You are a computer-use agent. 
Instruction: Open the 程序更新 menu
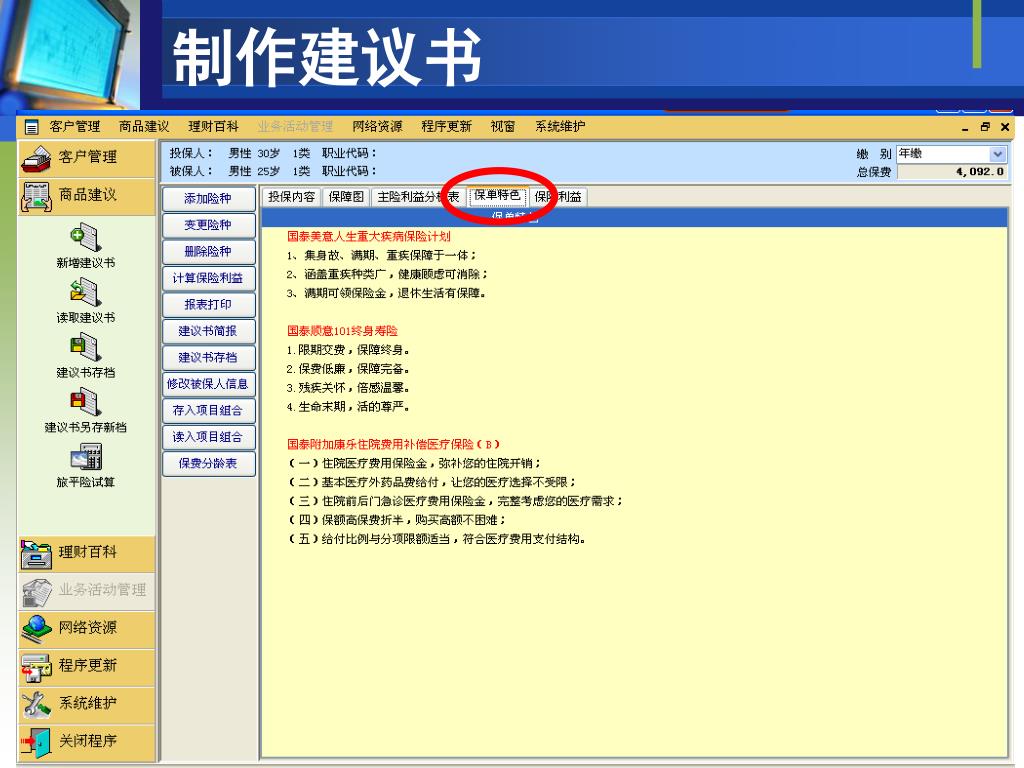446,127
